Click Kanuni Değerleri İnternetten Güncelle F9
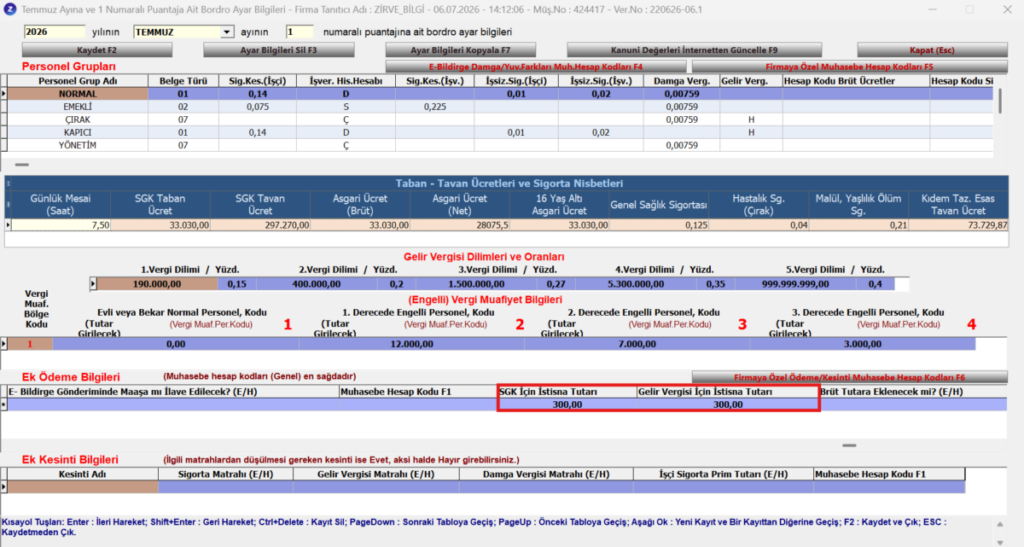The height and width of the screenshot is (547, 1024). [694, 50]
